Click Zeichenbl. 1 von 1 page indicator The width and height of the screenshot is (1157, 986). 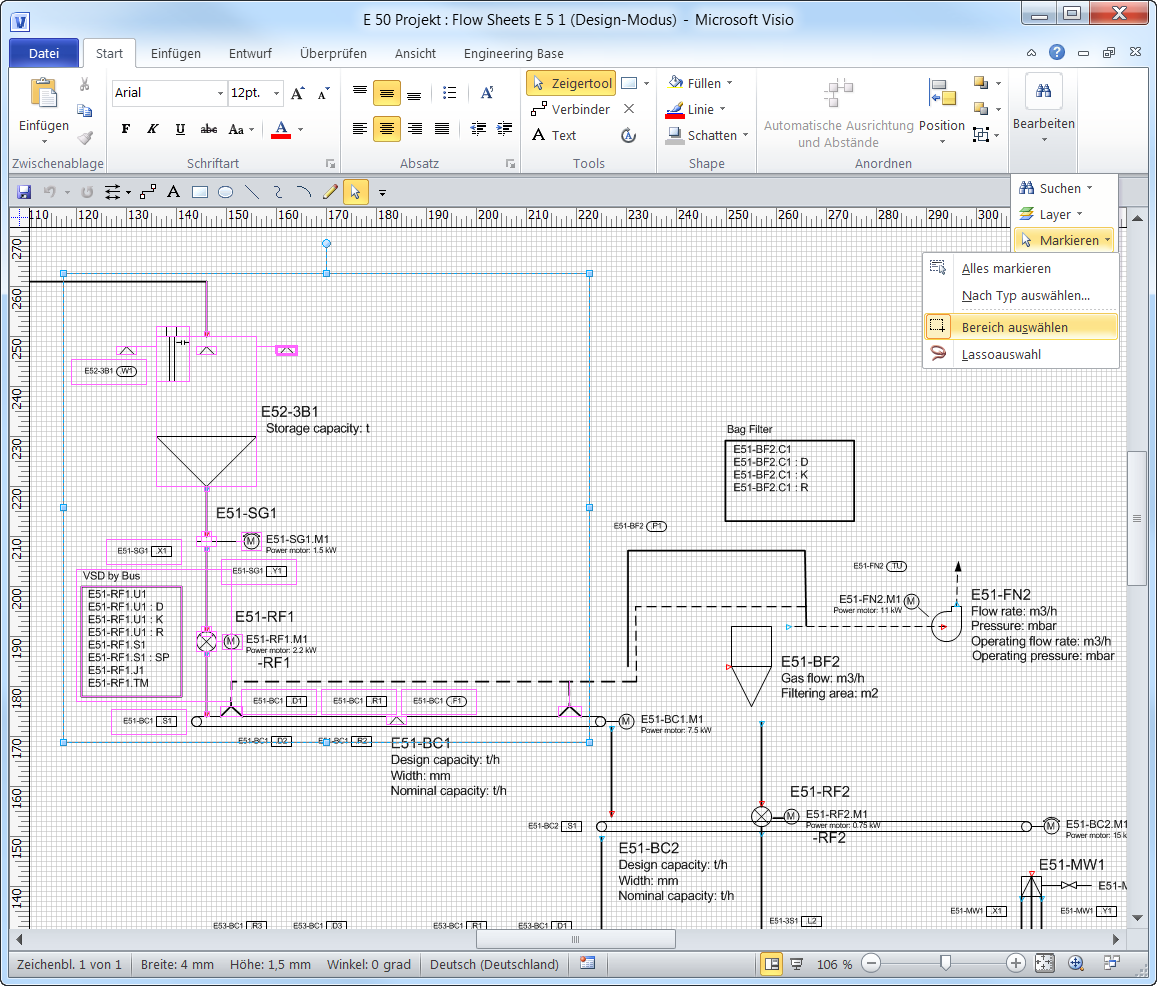point(69,964)
